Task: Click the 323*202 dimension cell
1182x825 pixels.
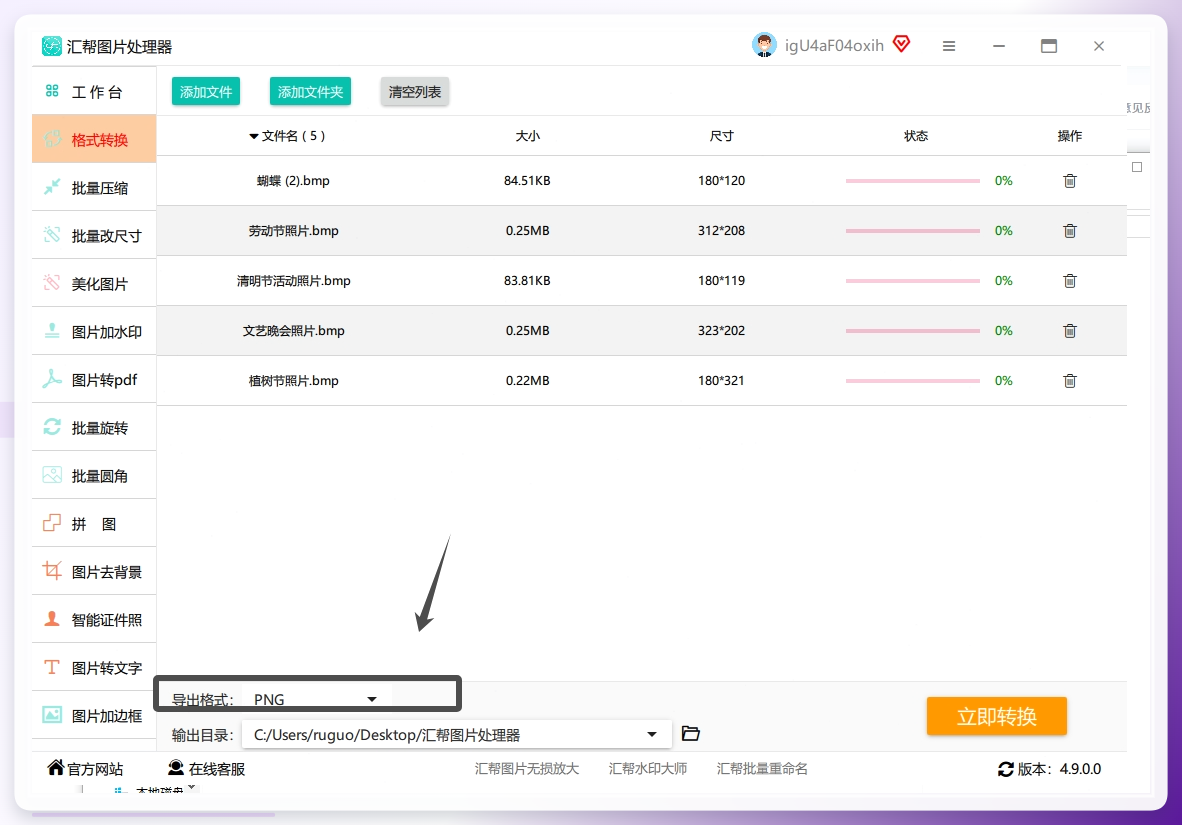Action: (x=721, y=330)
